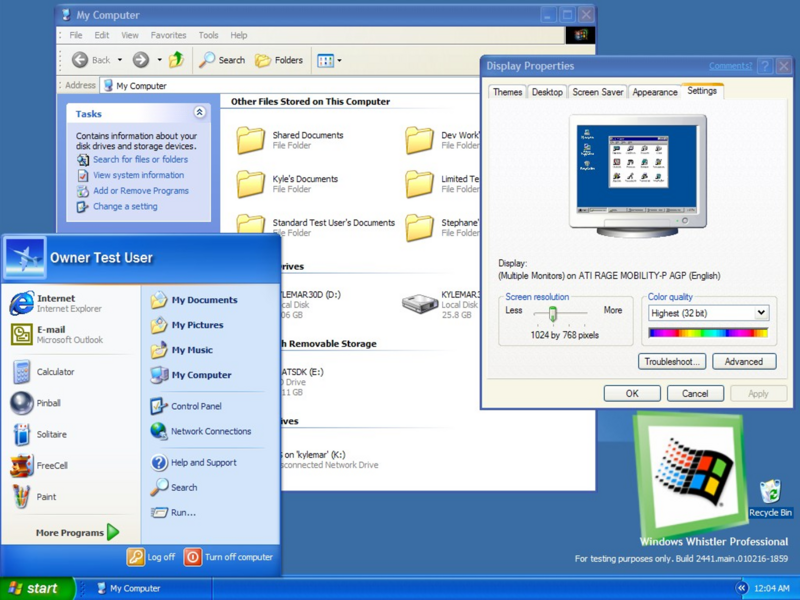This screenshot has height=600, width=800.
Task: Click Internet Explorer in Start menu
Action: tap(55, 303)
